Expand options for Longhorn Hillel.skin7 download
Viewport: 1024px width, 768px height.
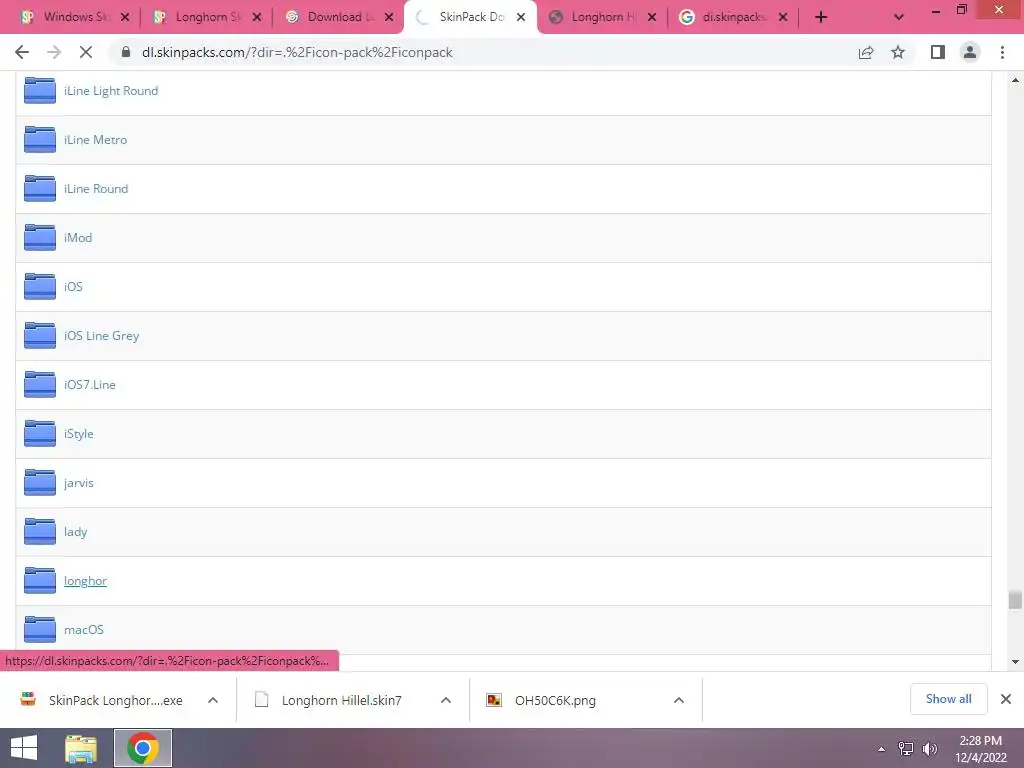446,700
